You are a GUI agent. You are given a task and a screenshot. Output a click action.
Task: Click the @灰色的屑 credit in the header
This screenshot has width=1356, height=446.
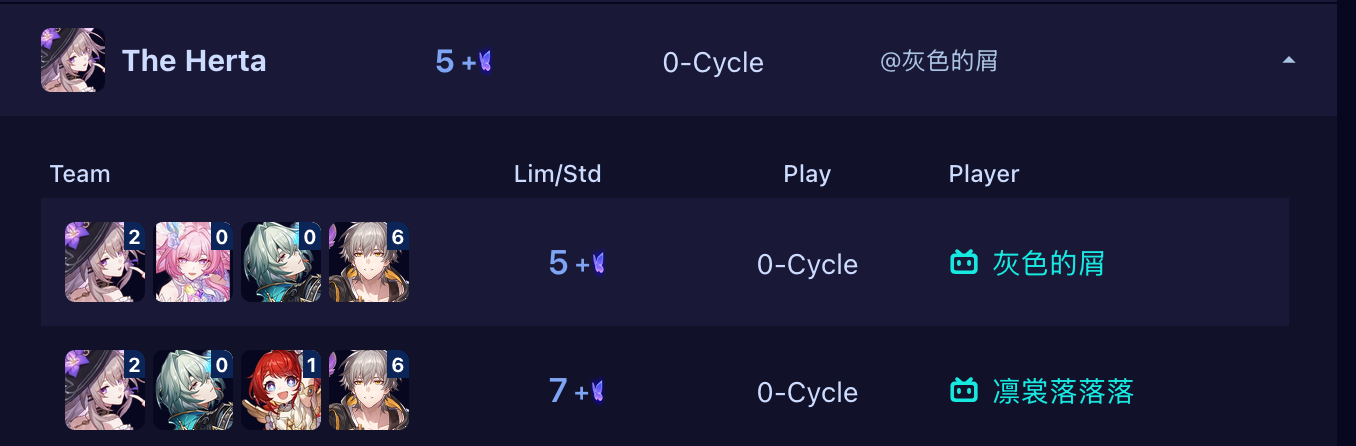point(938,62)
